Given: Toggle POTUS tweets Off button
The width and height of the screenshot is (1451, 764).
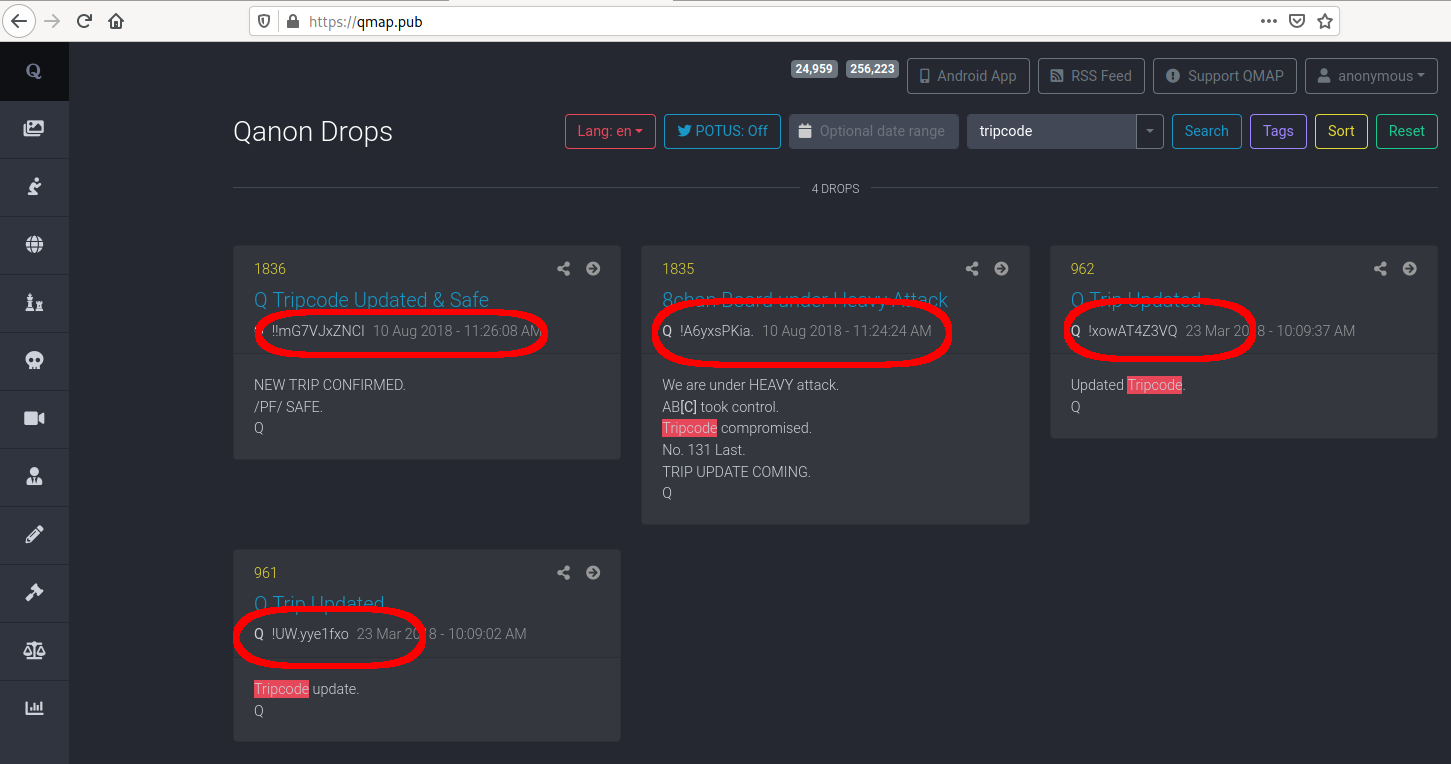Looking at the screenshot, I should 722,131.
